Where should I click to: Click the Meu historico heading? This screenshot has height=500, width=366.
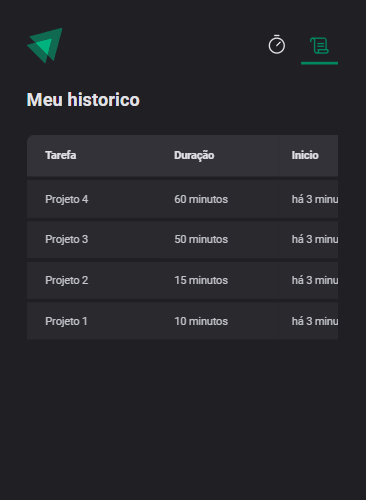(83, 100)
